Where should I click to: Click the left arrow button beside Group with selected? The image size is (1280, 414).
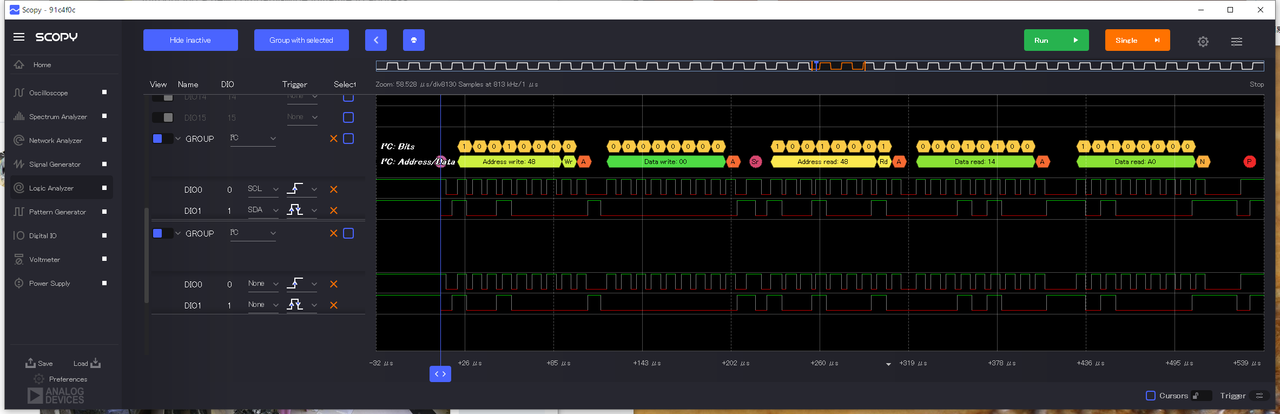376,40
